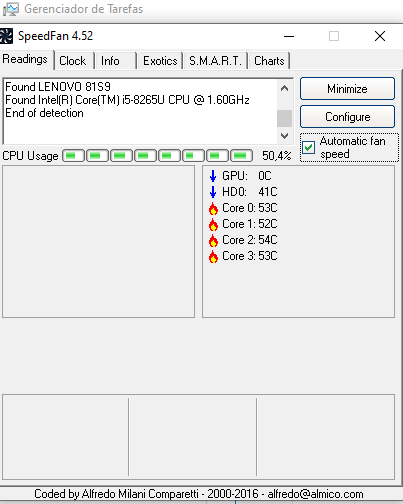
Task: Click the log scroll down arrow
Action: coord(284,135)
